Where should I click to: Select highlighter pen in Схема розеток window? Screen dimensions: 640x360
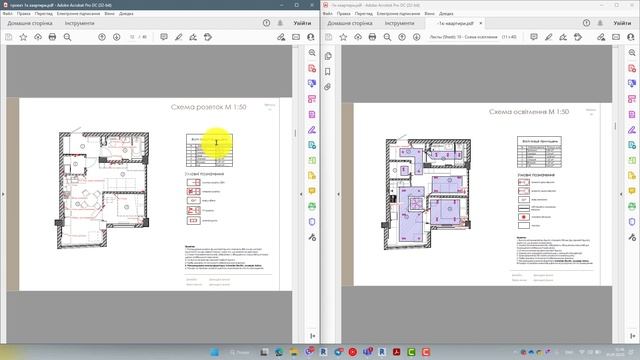click(178, 37)
